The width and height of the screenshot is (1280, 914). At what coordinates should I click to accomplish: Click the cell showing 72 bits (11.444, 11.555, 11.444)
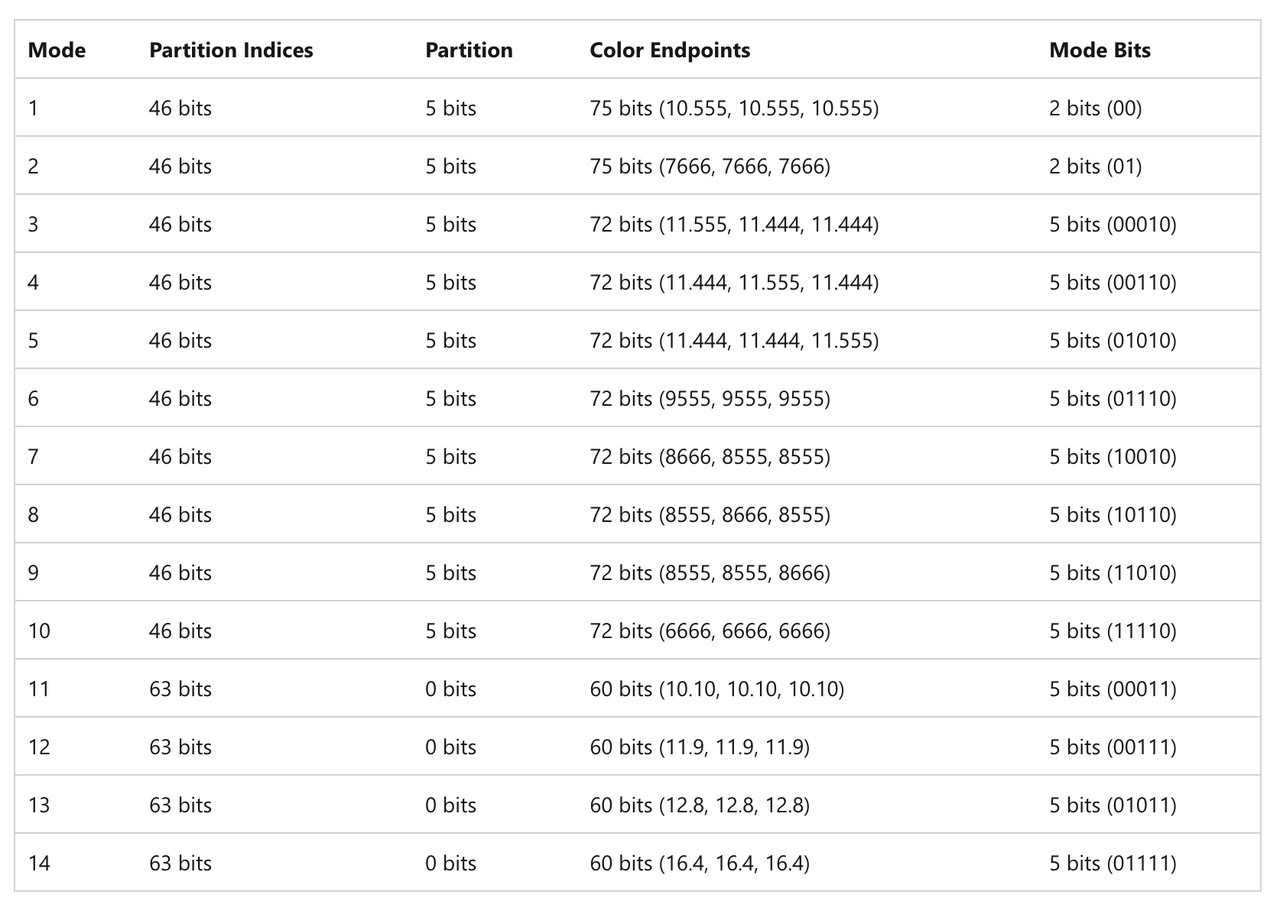(x=734, y=282)
